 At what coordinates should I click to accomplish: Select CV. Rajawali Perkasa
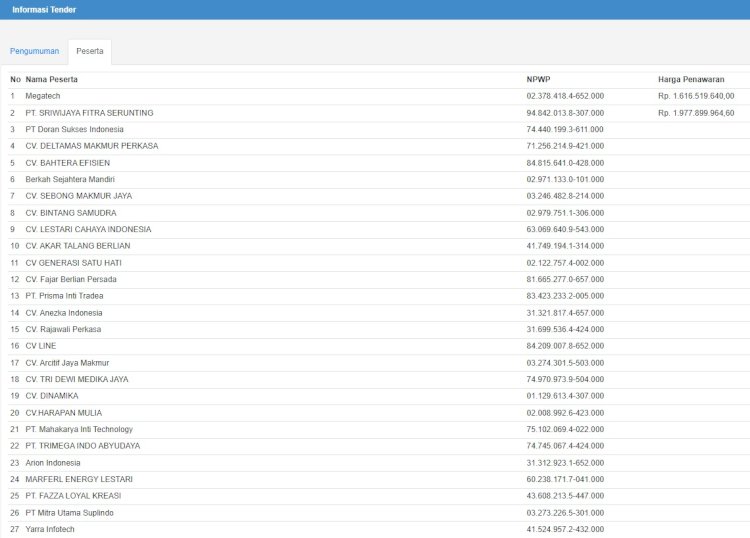[63, 329]
